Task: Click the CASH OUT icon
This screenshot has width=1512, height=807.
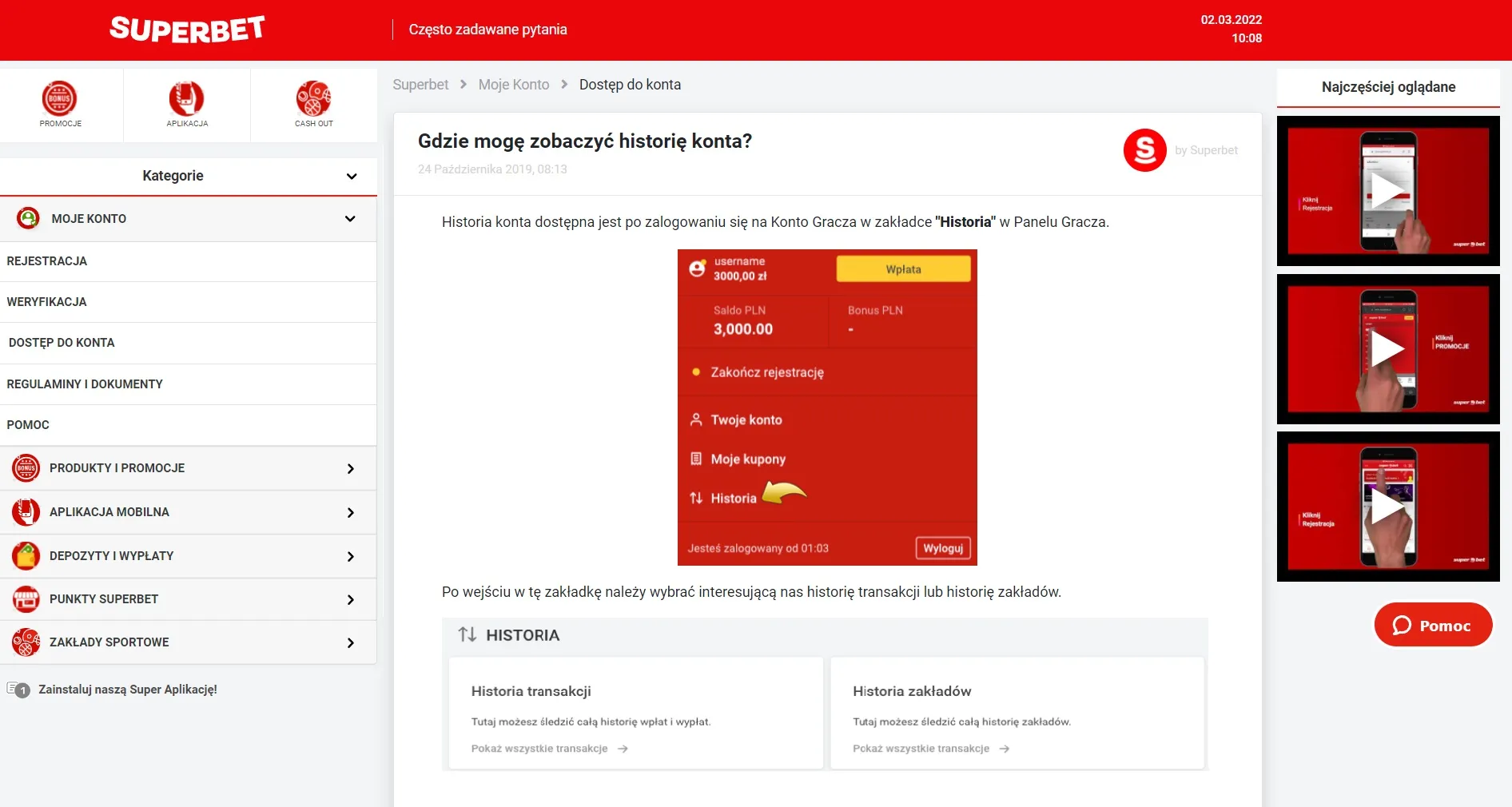Action: [312, 98]
